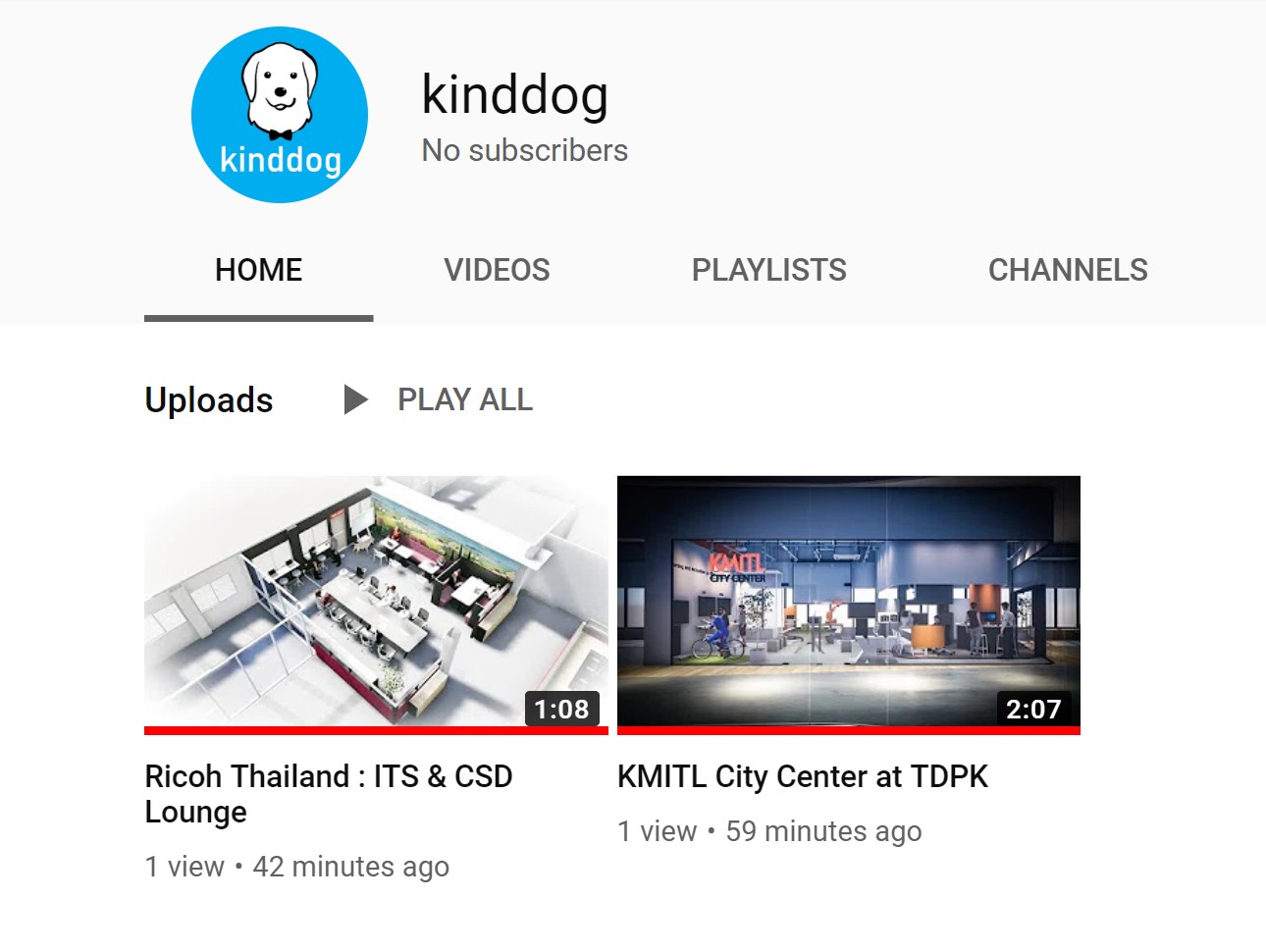Screen dimensions: 1266x952
Task: Click the Play All triangle icon
Action: coord(356,399)
